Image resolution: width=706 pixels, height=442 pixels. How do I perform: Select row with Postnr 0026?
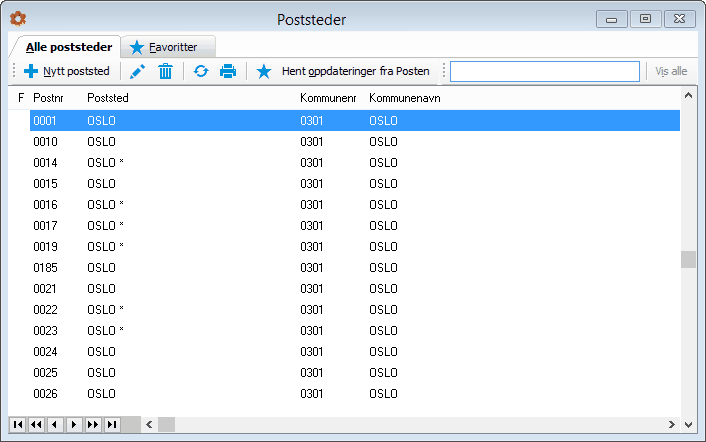(355, 394)
